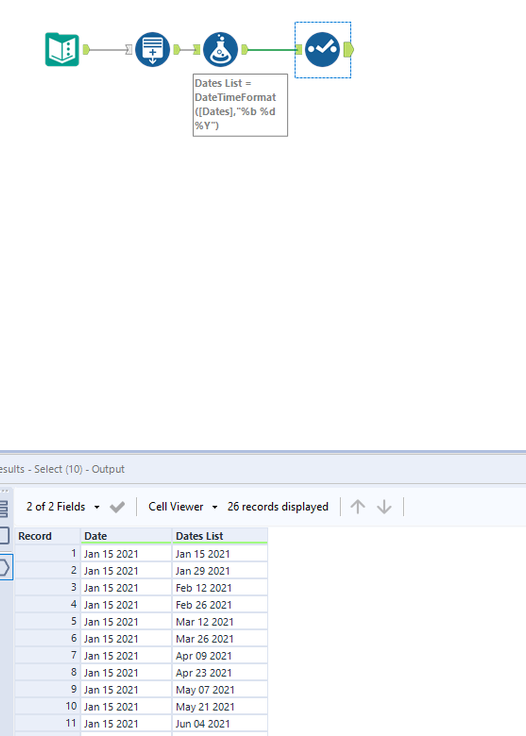The image size is (526, 736).
Task: Select the Dates List cell Feb 12 2021
Action: coord(220,588)
